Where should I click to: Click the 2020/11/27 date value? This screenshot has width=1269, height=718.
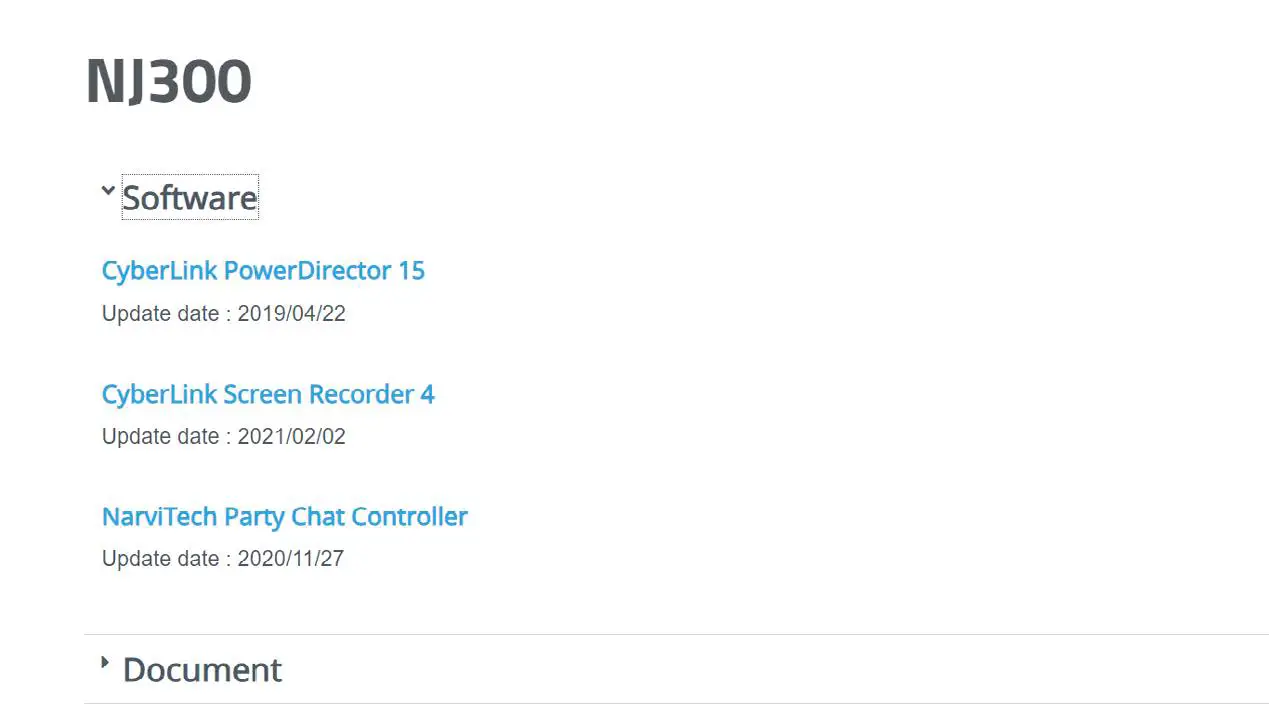click(290, 559)
